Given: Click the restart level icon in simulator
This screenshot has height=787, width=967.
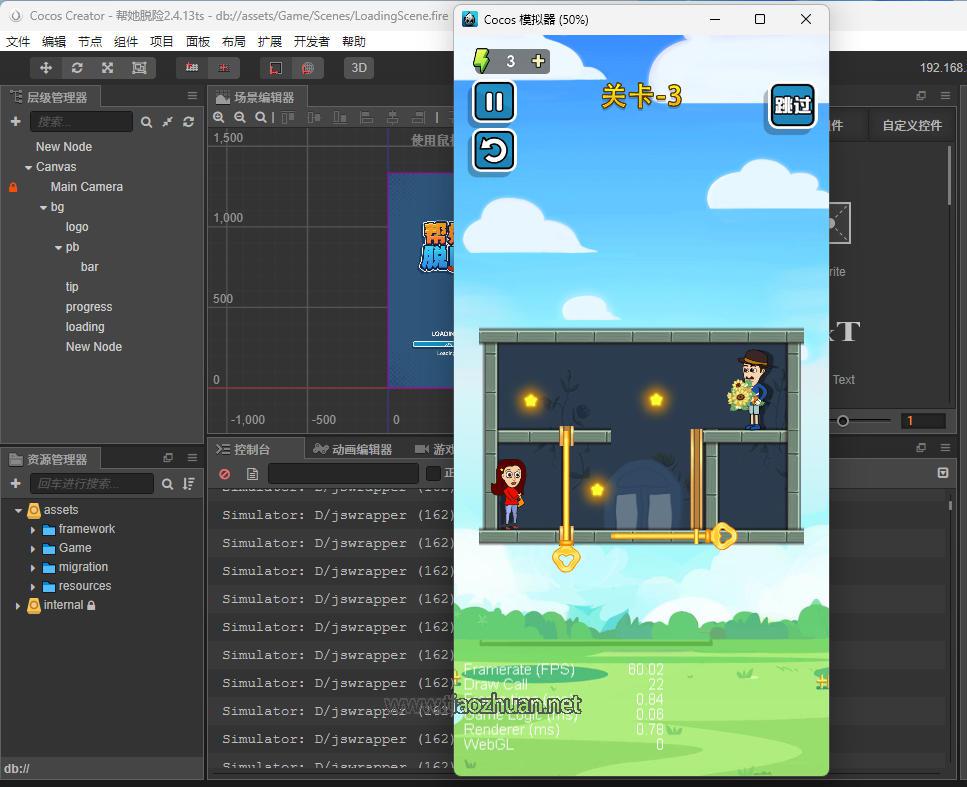Looking at the screenshot, I should 494,151.
